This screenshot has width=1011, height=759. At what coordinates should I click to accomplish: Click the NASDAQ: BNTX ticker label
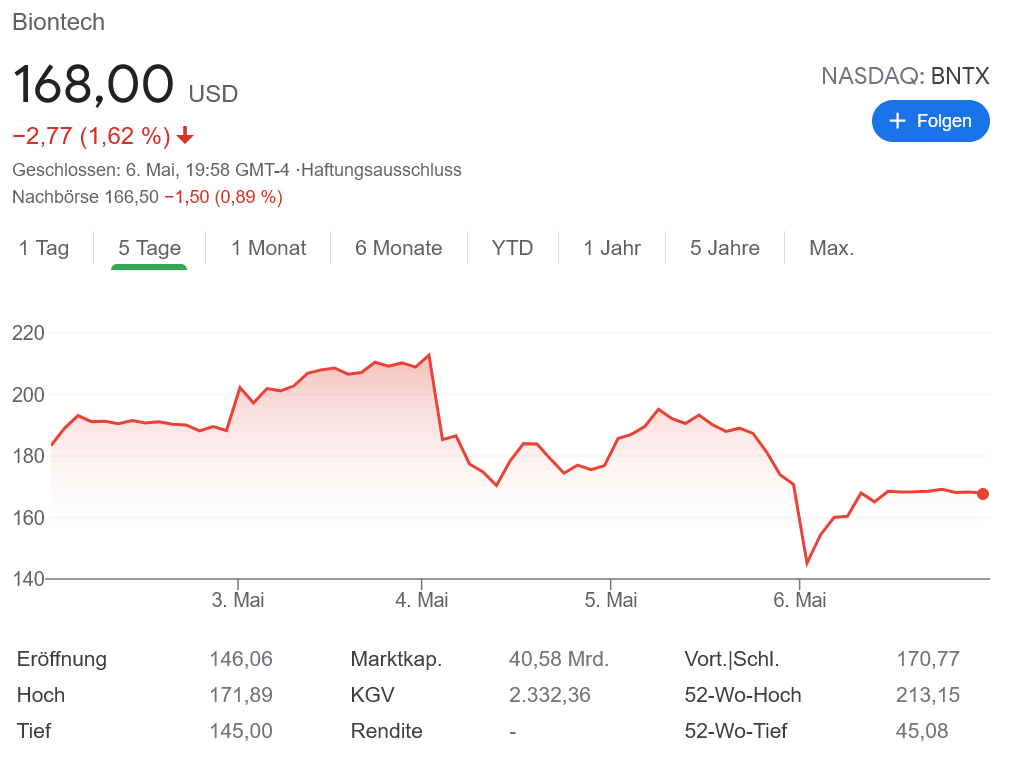[x=905, y=76]
